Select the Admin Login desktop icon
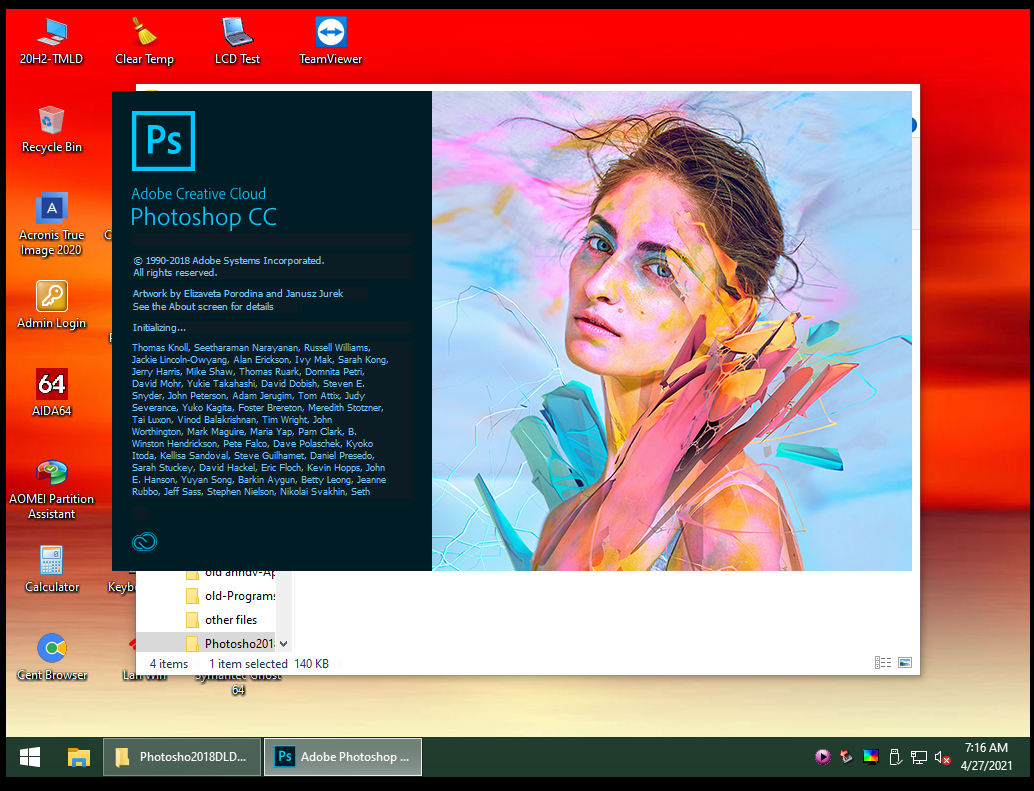 [51, 306]
